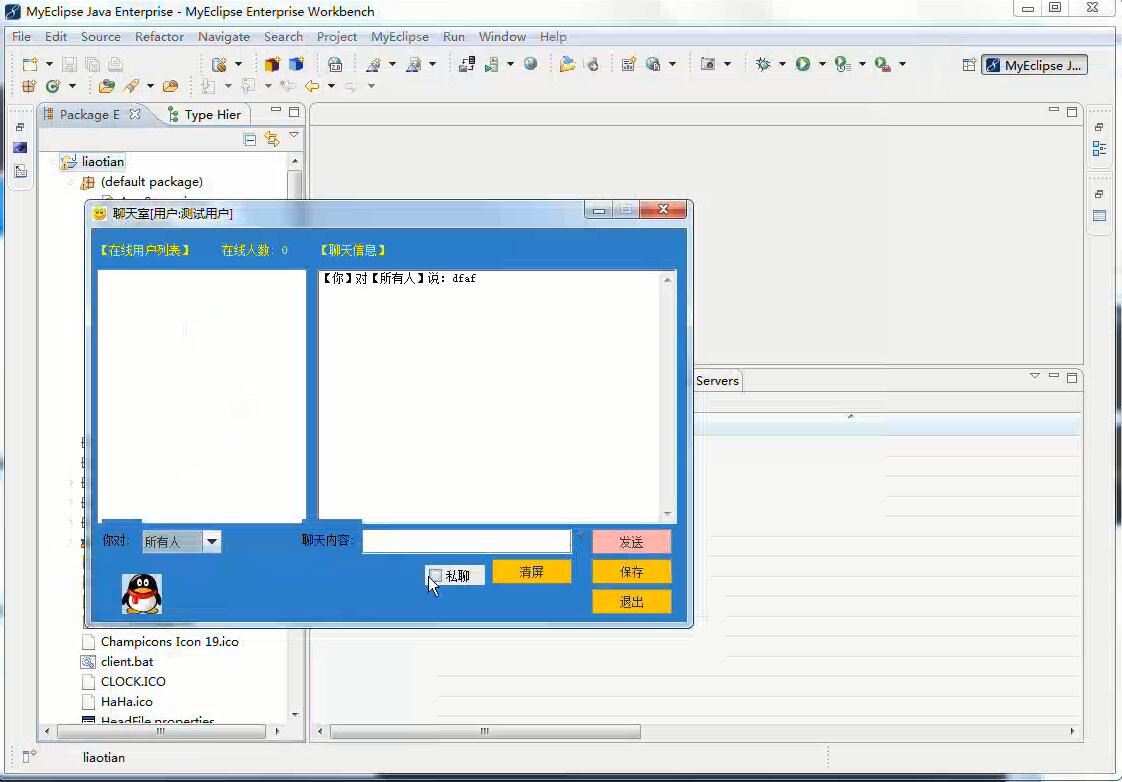Click the yellow Back navigation arrow
1122x782 pixels.
[x=312, y=87]
